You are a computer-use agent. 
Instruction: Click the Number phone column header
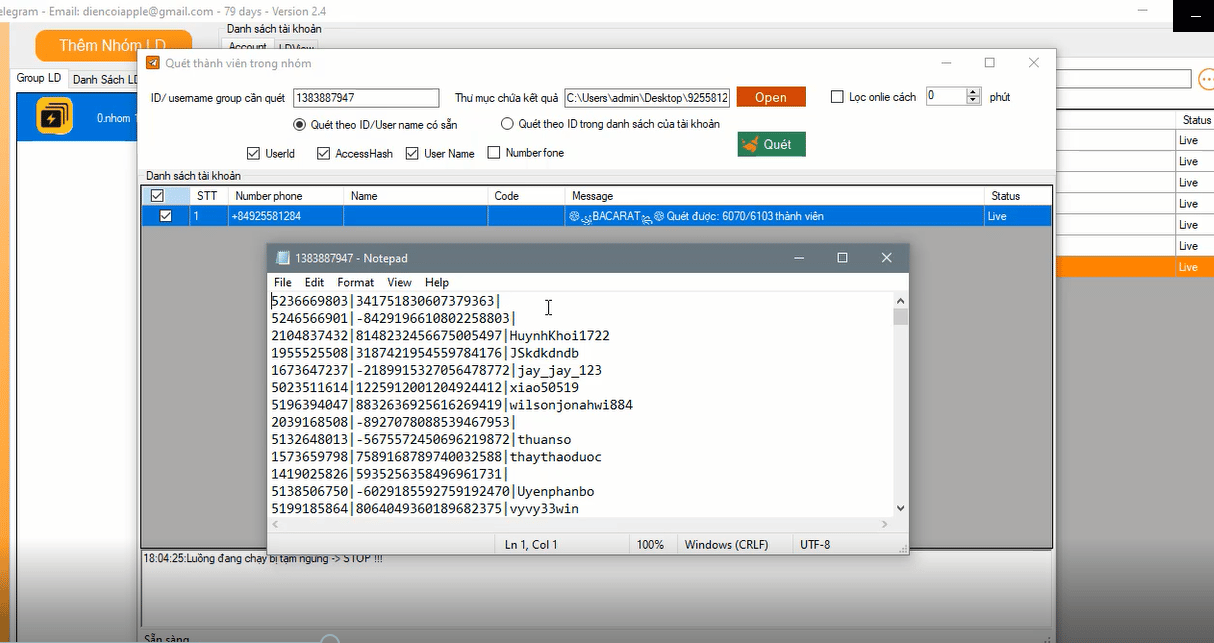click(x=286, y=196)
